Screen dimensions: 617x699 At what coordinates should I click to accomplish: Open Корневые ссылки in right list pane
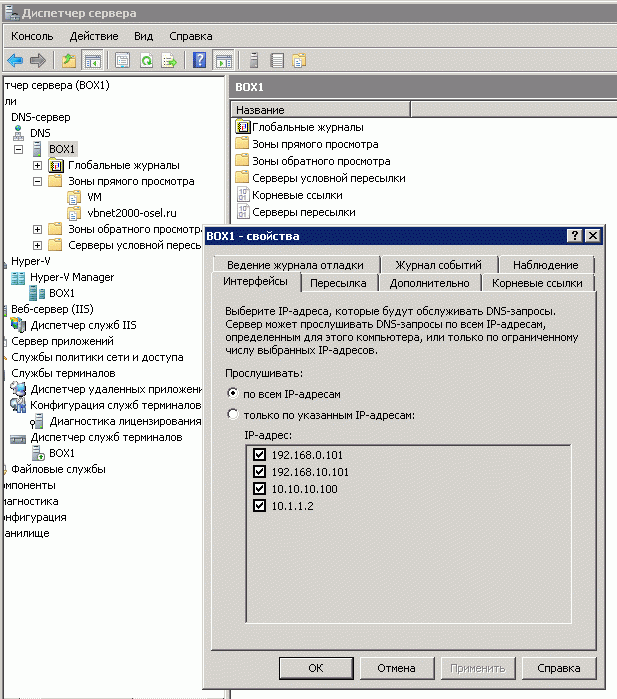297,195
